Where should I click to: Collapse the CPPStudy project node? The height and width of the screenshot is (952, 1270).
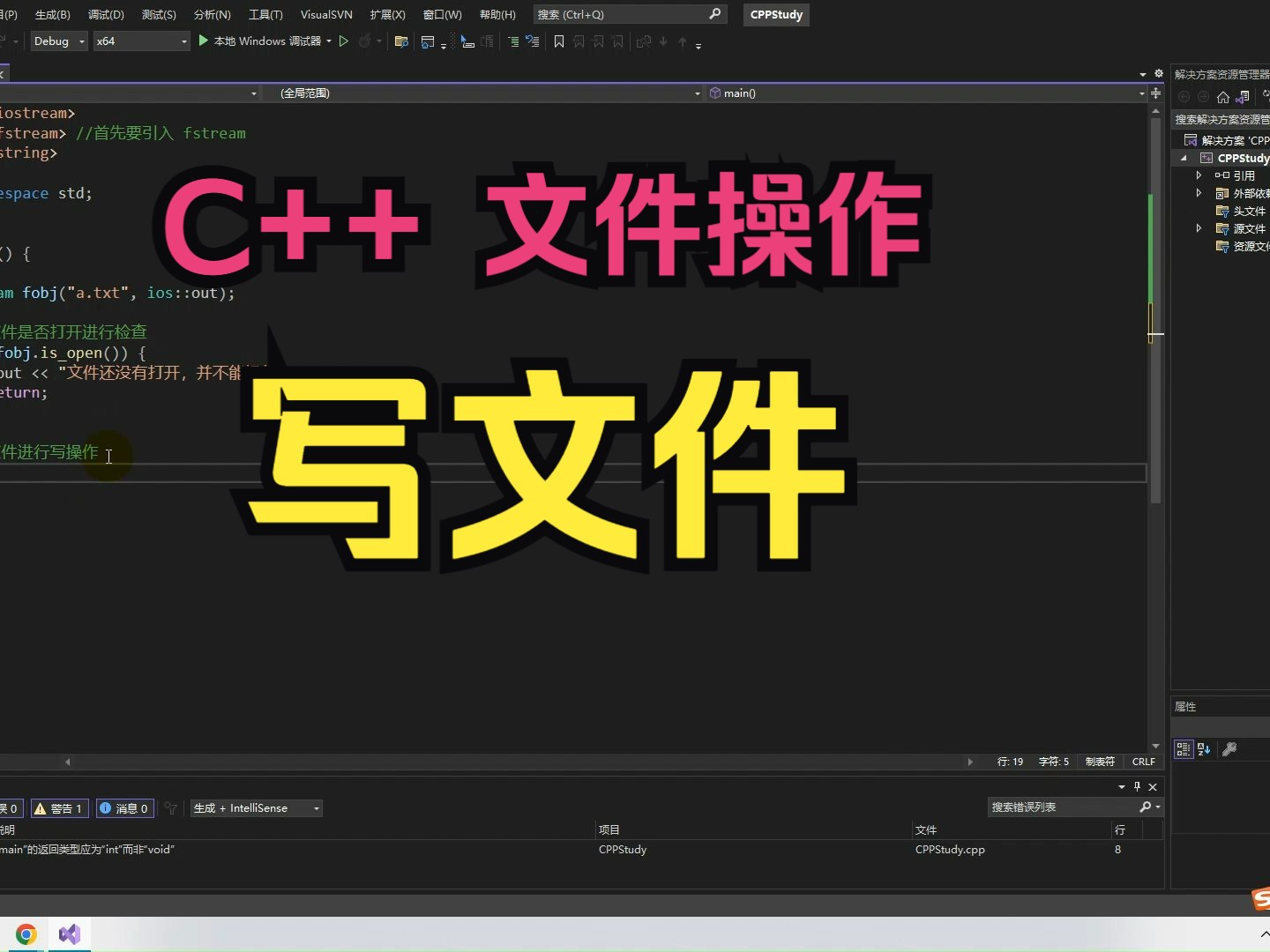click(1182, 158)
